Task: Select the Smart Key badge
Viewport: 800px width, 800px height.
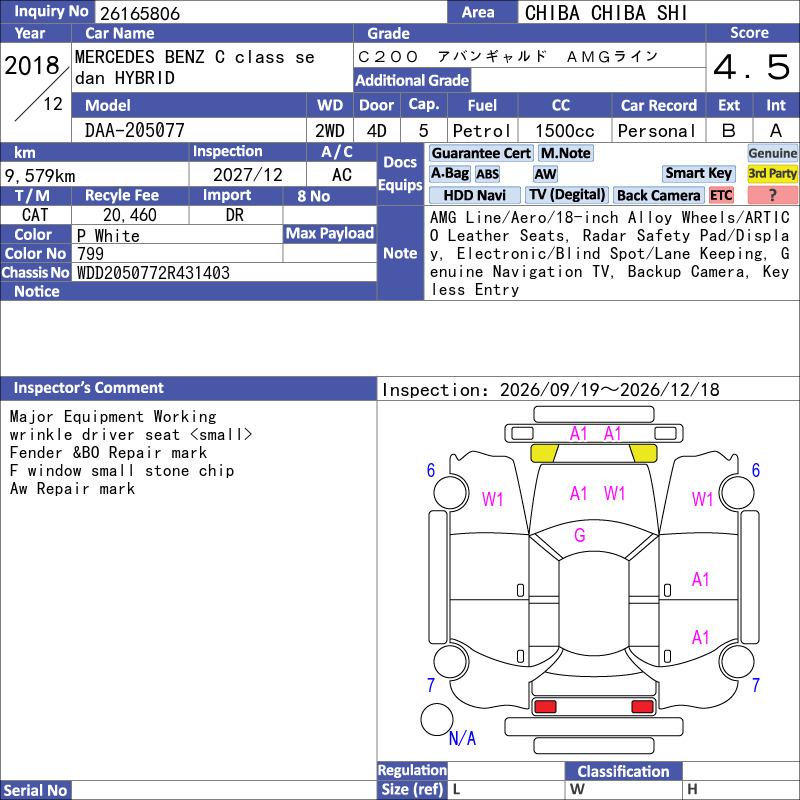Action: (698, 173)
